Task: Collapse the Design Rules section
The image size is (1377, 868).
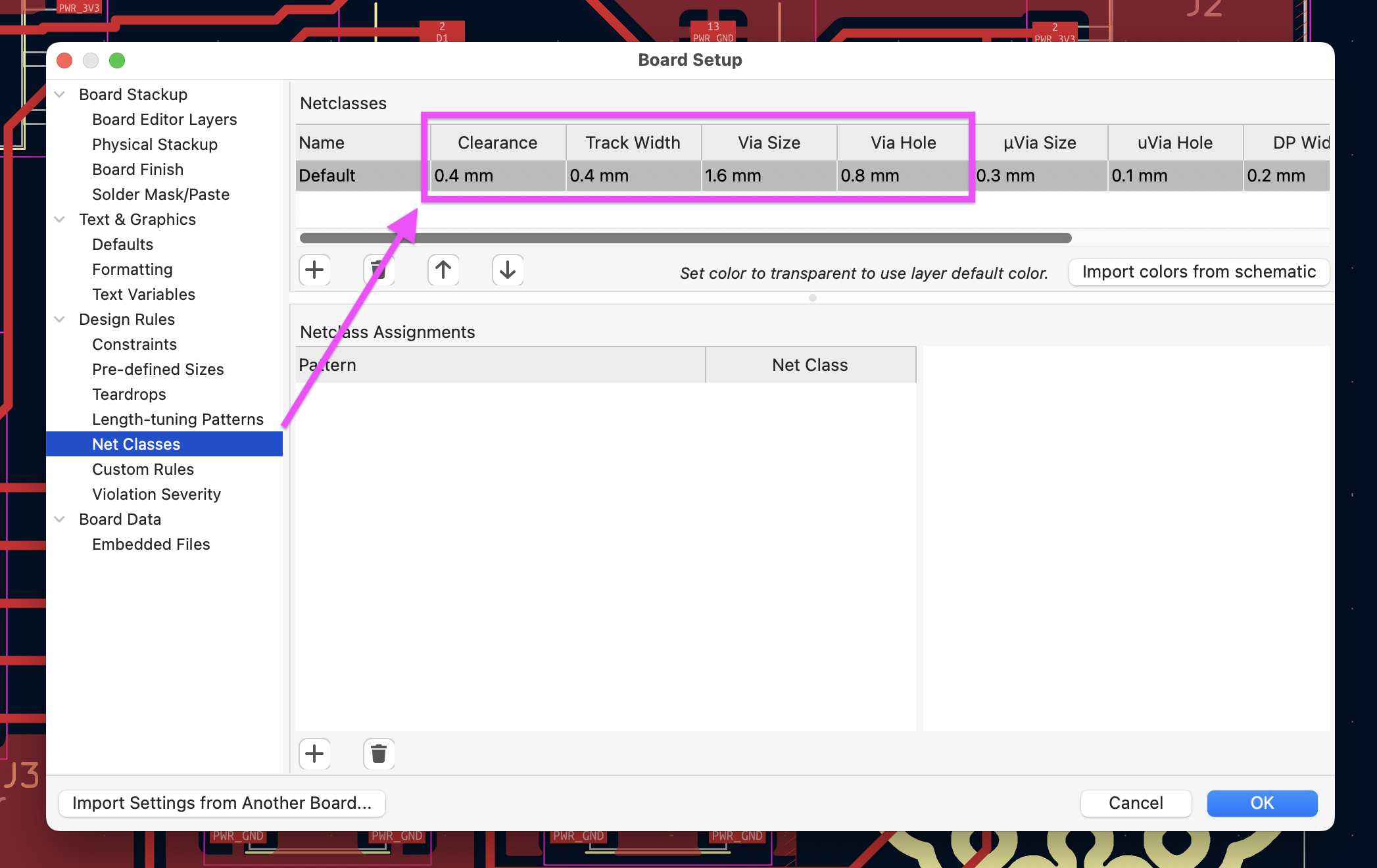Action: point(60,320)
